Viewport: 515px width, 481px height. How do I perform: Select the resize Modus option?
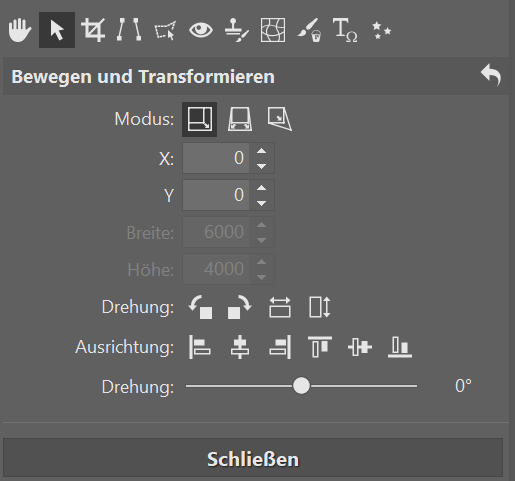tap(199, 119)
